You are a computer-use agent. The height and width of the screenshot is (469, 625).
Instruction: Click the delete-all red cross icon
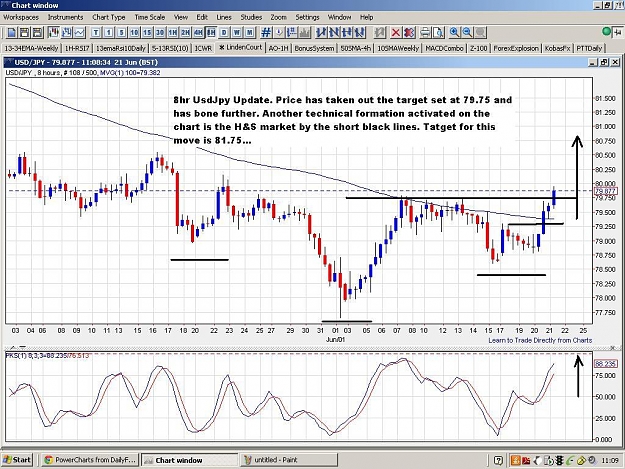pyautogui.click(x=409, y=32)
